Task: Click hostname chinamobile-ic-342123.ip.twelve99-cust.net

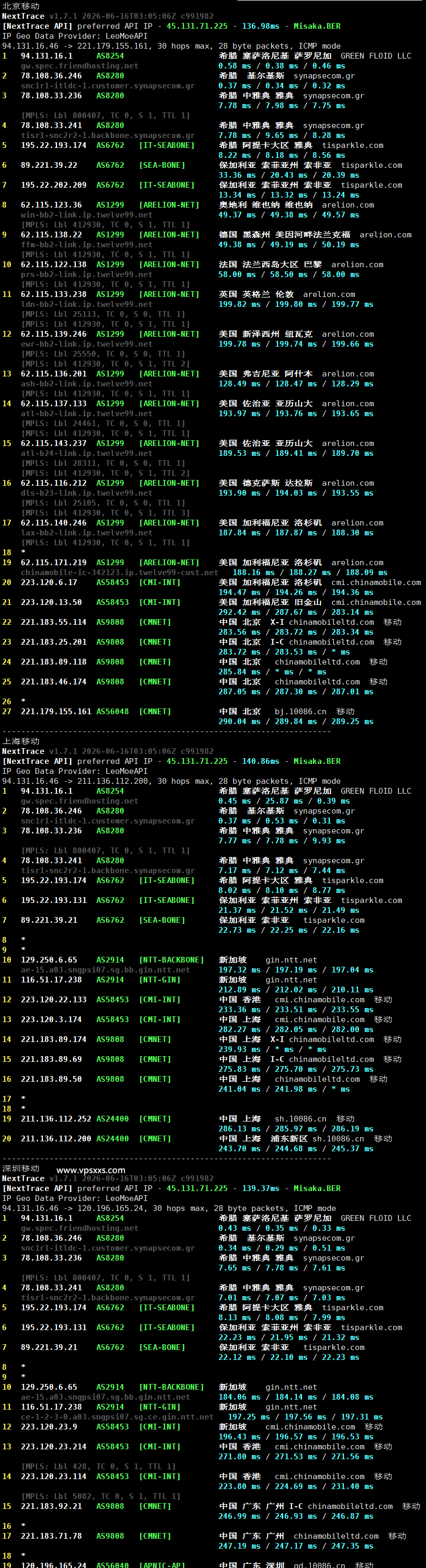Action: coord(119,573)
